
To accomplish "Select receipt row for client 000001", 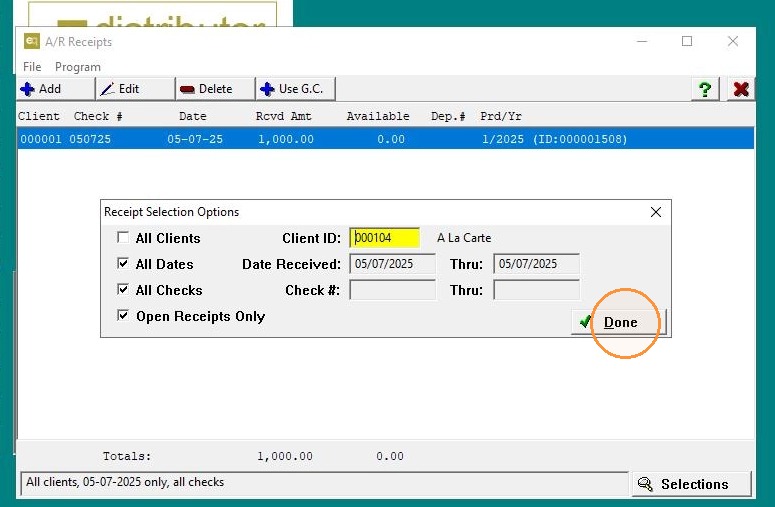I will tap(386, 139).
